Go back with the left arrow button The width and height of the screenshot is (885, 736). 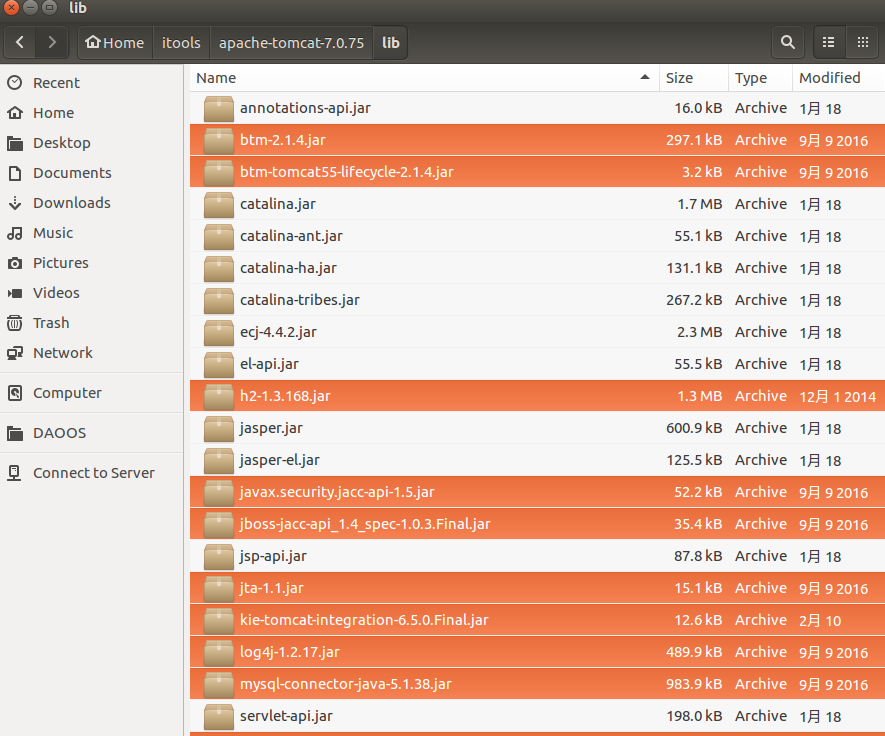pos(20,42)
